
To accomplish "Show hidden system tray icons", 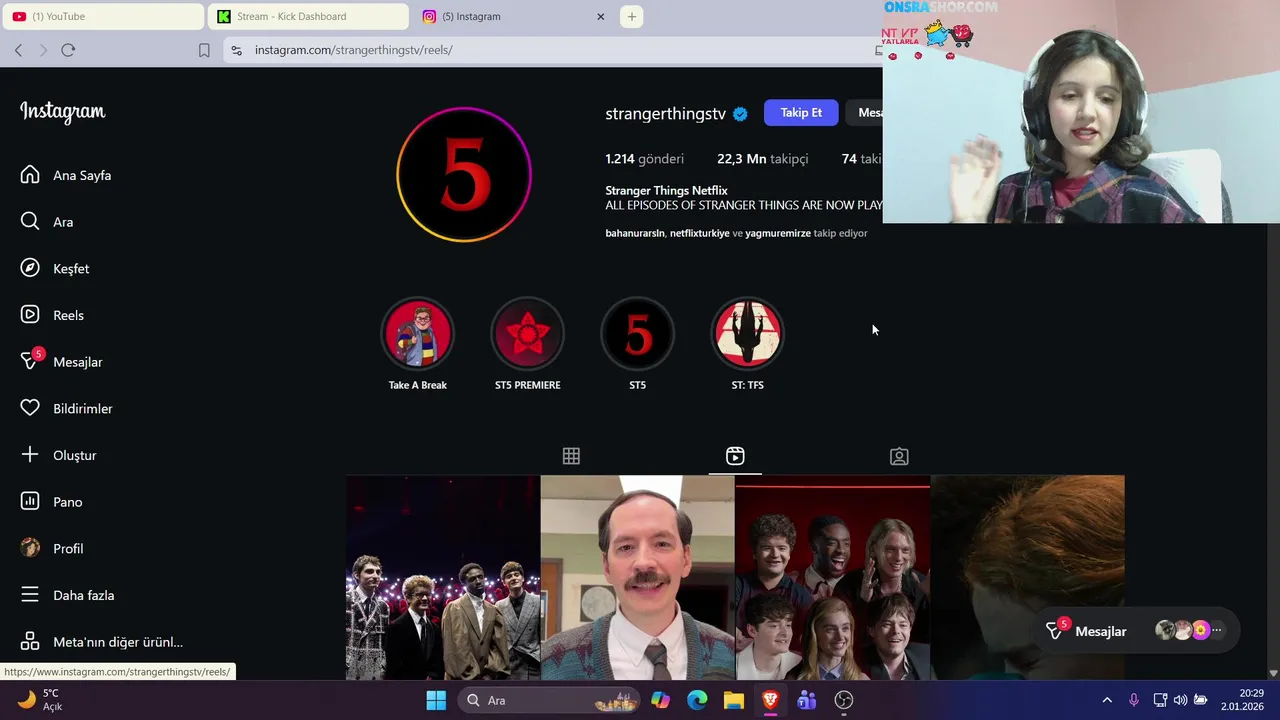I will click(1107, 700).
